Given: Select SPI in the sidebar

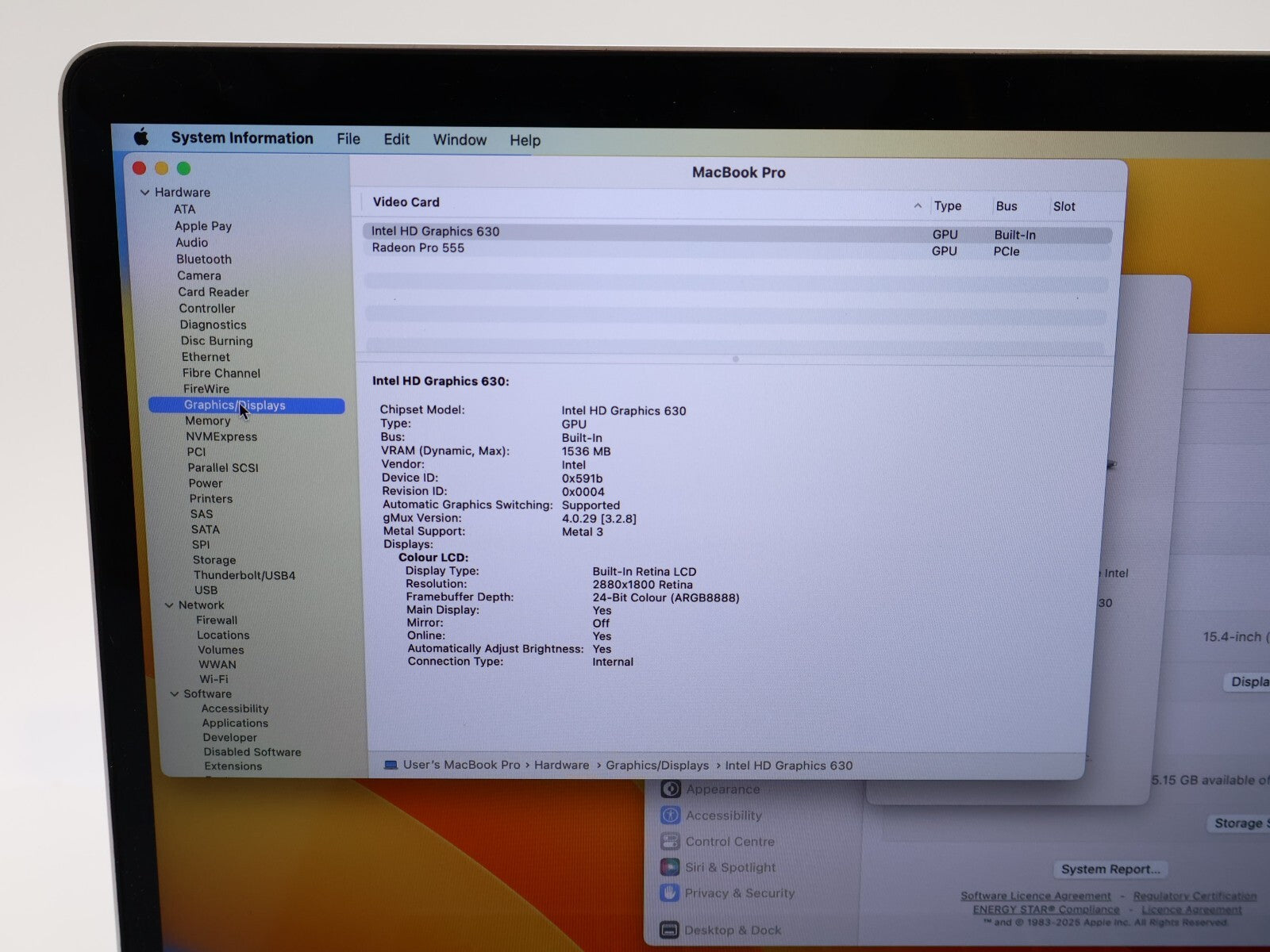Looking at the screenshot, I should (x=201, y=545).
